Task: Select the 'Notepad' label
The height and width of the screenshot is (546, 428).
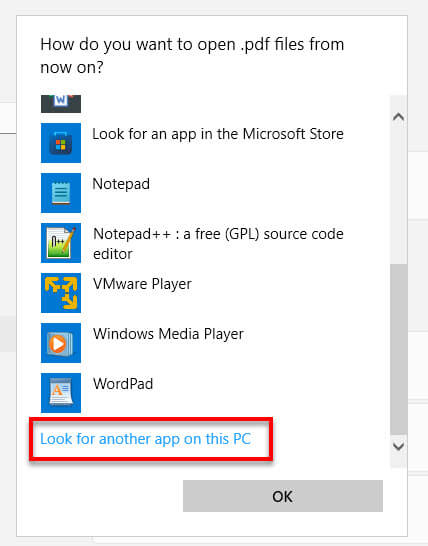Action: point(121,184)
